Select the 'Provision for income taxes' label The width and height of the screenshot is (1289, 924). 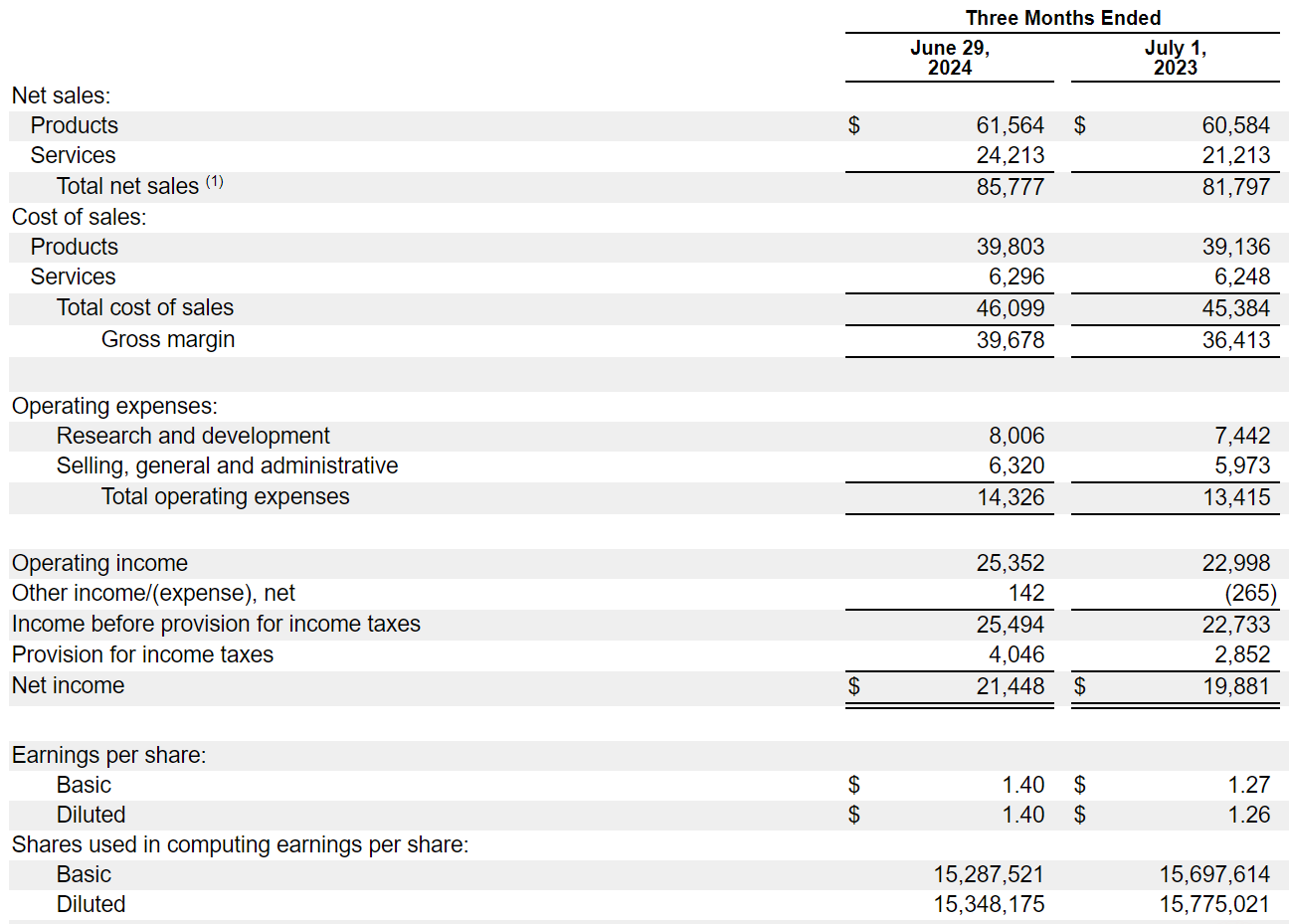[x=142, y=654]
